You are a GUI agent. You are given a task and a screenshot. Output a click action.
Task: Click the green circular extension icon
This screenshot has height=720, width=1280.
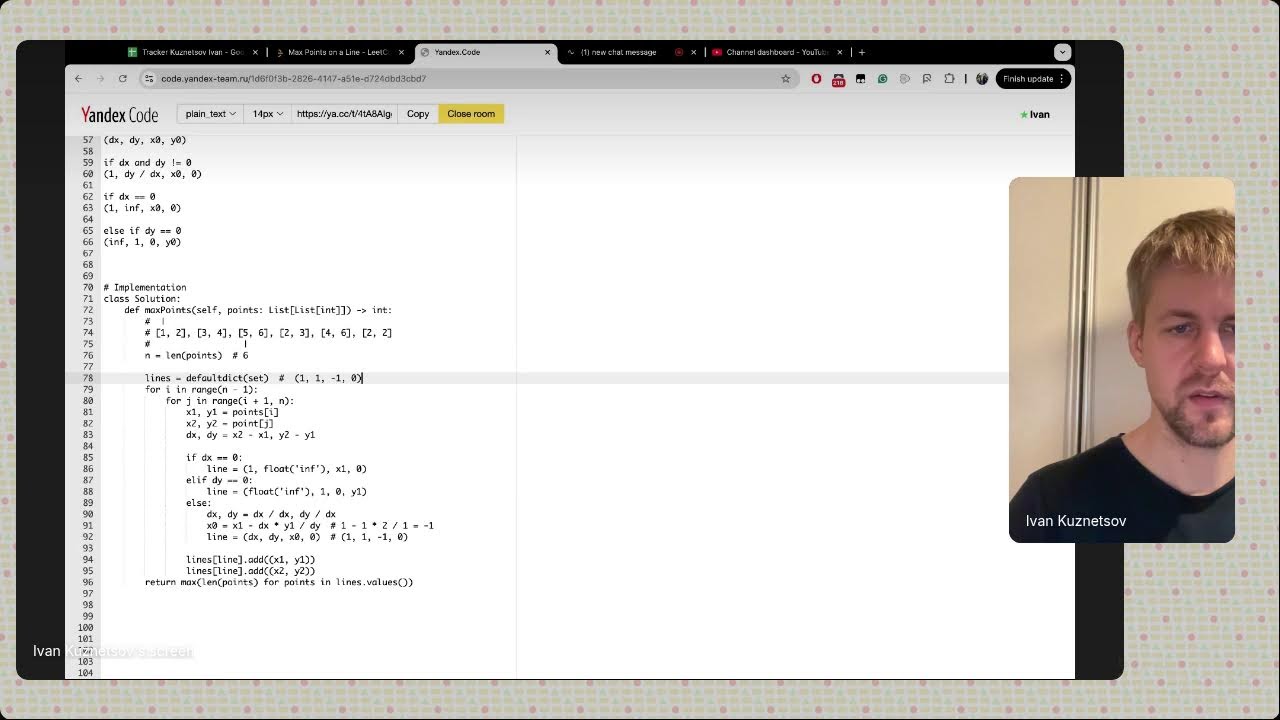882,78
